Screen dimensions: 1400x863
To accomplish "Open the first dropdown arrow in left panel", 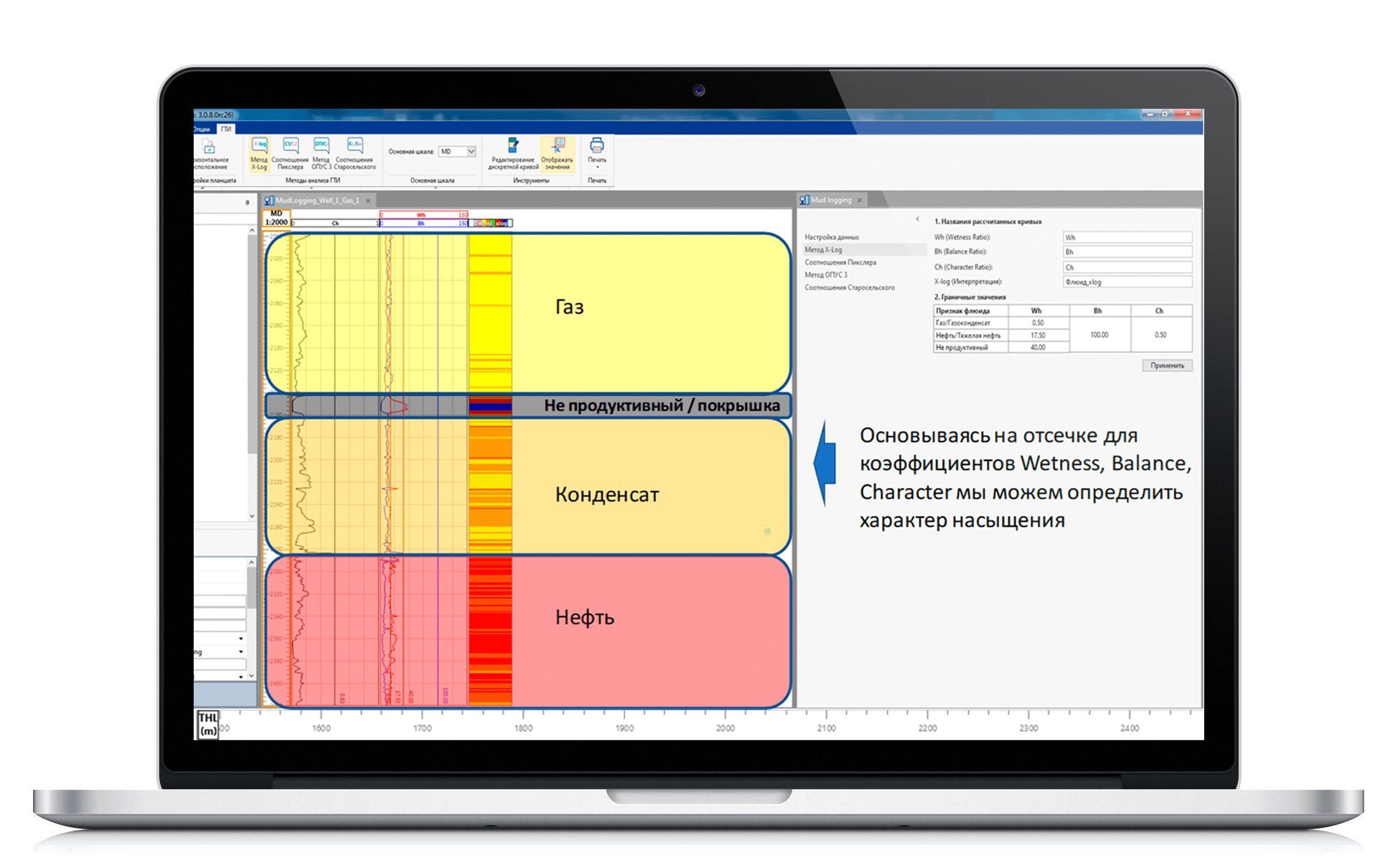I will click(241, 638).
